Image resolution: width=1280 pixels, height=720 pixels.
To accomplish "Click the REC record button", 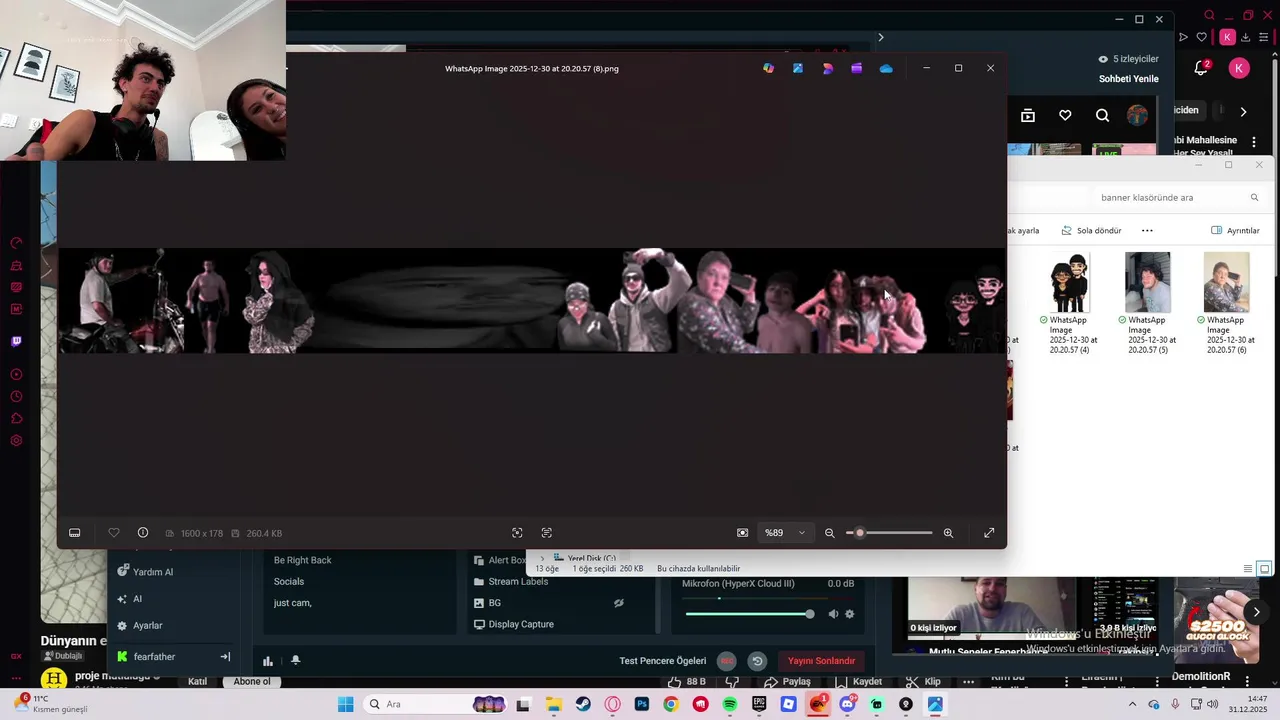I will pos(727,661).
